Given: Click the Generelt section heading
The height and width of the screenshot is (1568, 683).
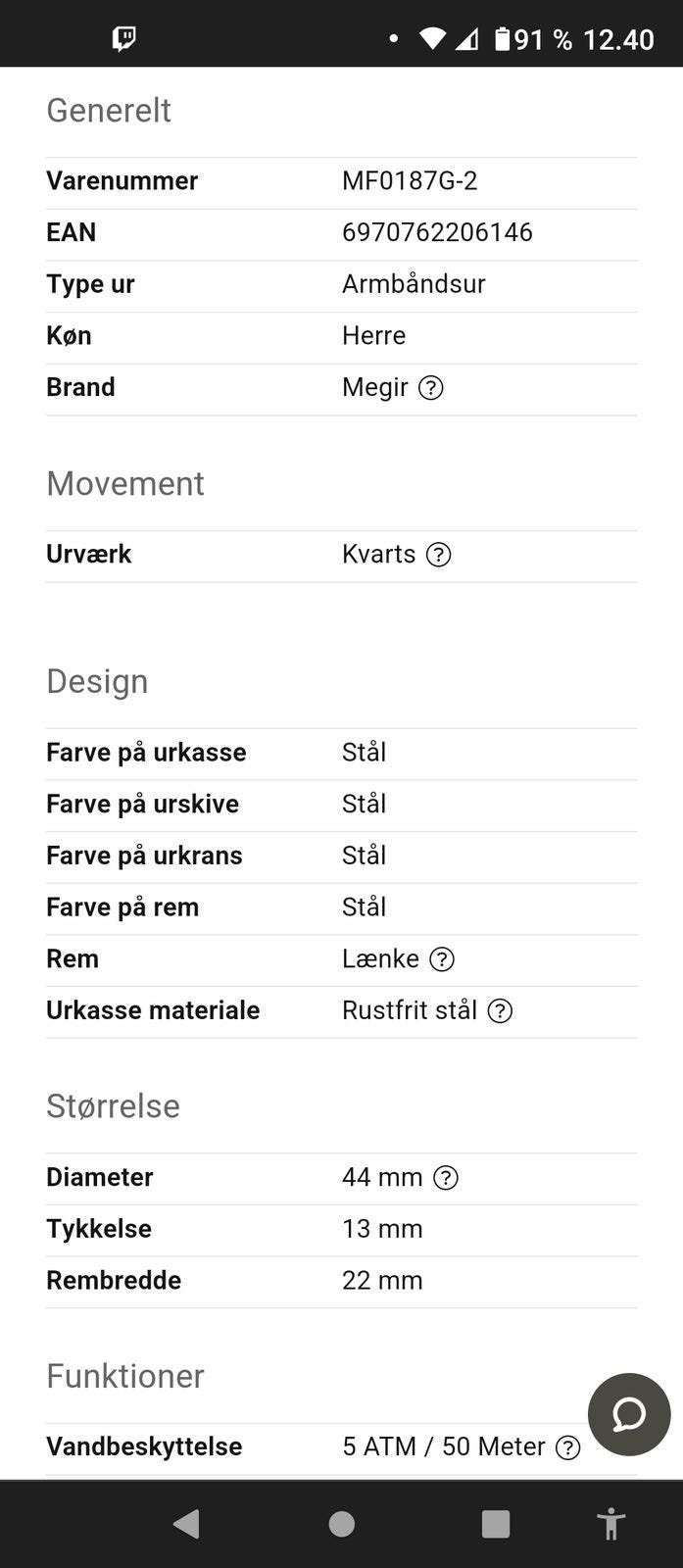Looking at the screenshot, I should point(109,111).
